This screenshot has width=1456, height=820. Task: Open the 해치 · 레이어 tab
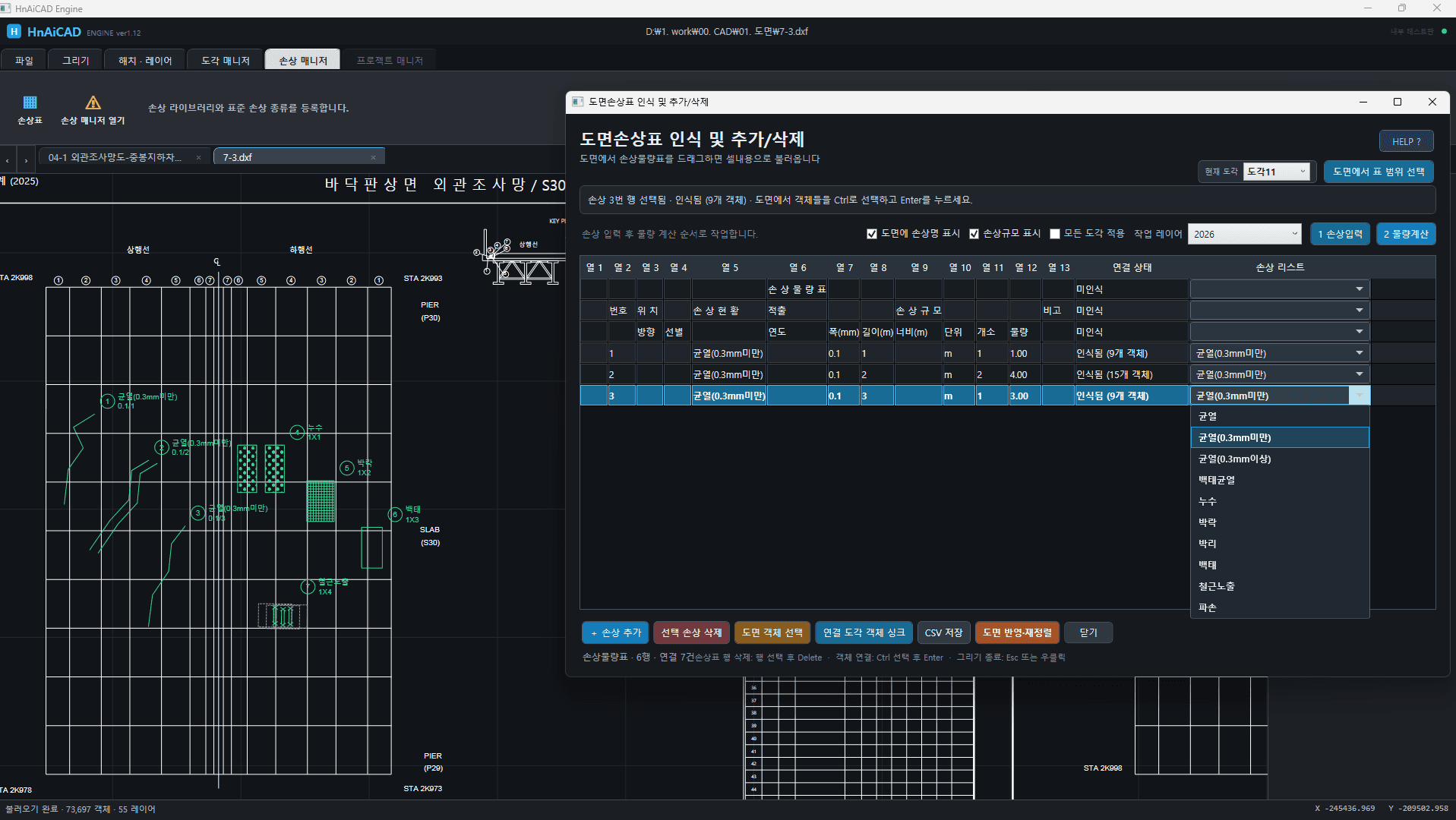coord(145,61)
